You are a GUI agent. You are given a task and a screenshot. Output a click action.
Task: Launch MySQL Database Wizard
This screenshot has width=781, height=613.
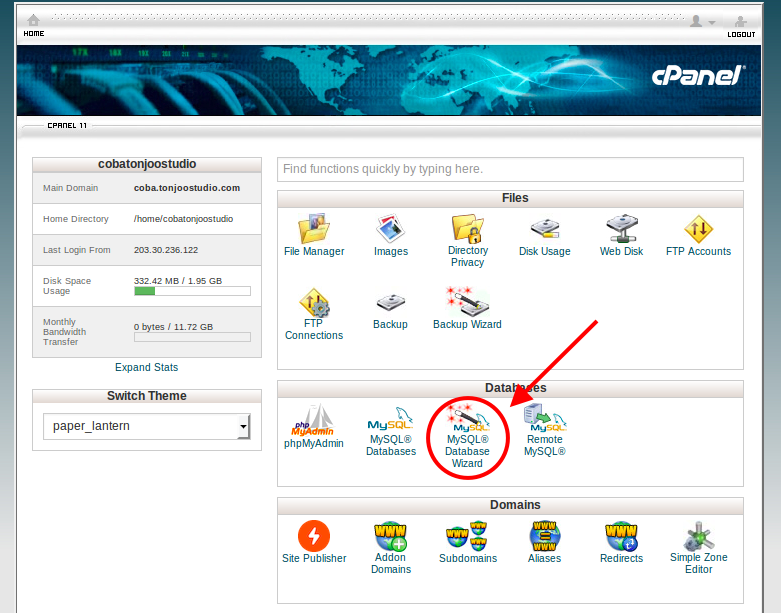[467, 437]
